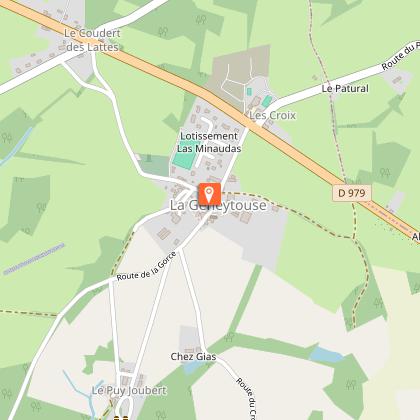Click the orange location pin marker
Image resolution: width=420 pixels, height=420 pixels.
click(x=210, y=194)
